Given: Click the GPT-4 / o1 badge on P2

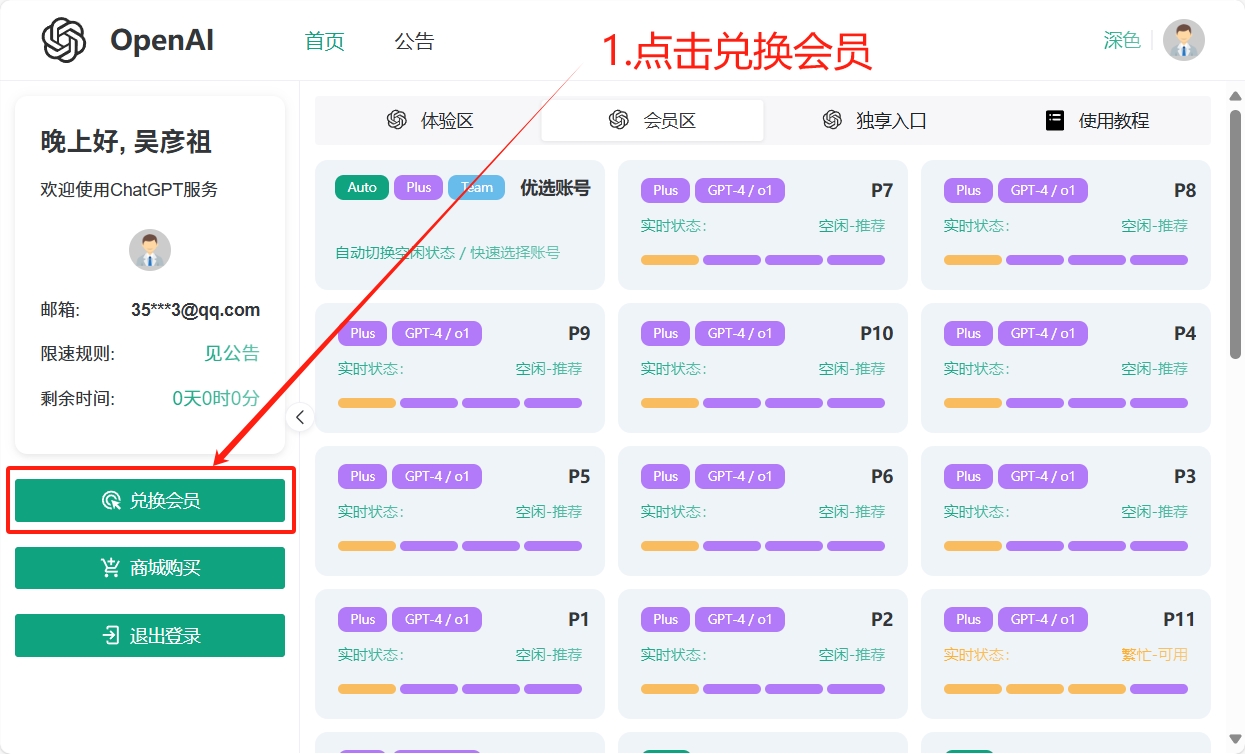Looking at the screenshot, I should 740,619.
